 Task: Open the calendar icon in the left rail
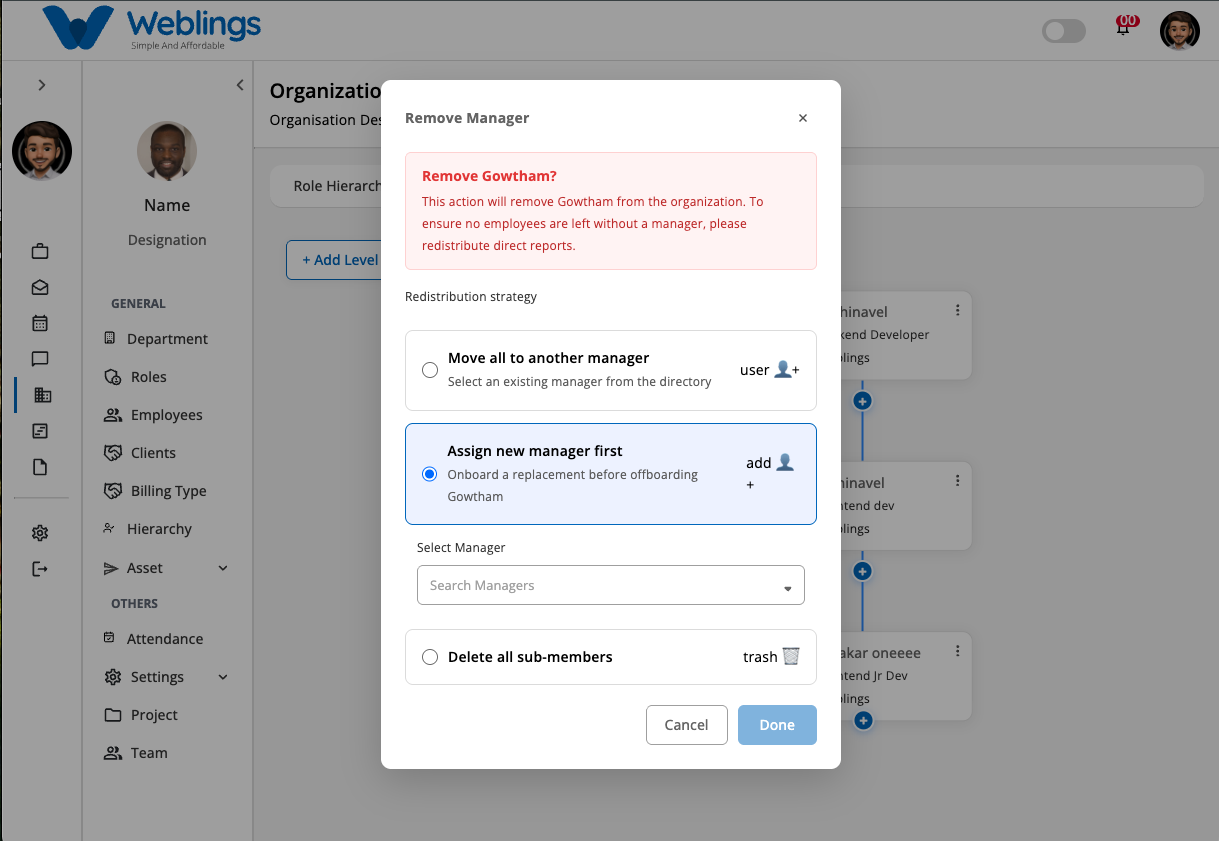pos(40,323)
